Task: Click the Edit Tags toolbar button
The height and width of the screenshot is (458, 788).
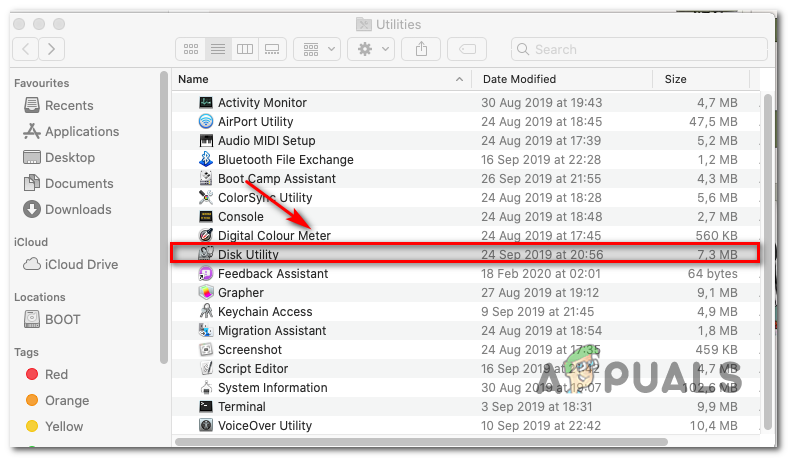Action: (x=467, y=49)
